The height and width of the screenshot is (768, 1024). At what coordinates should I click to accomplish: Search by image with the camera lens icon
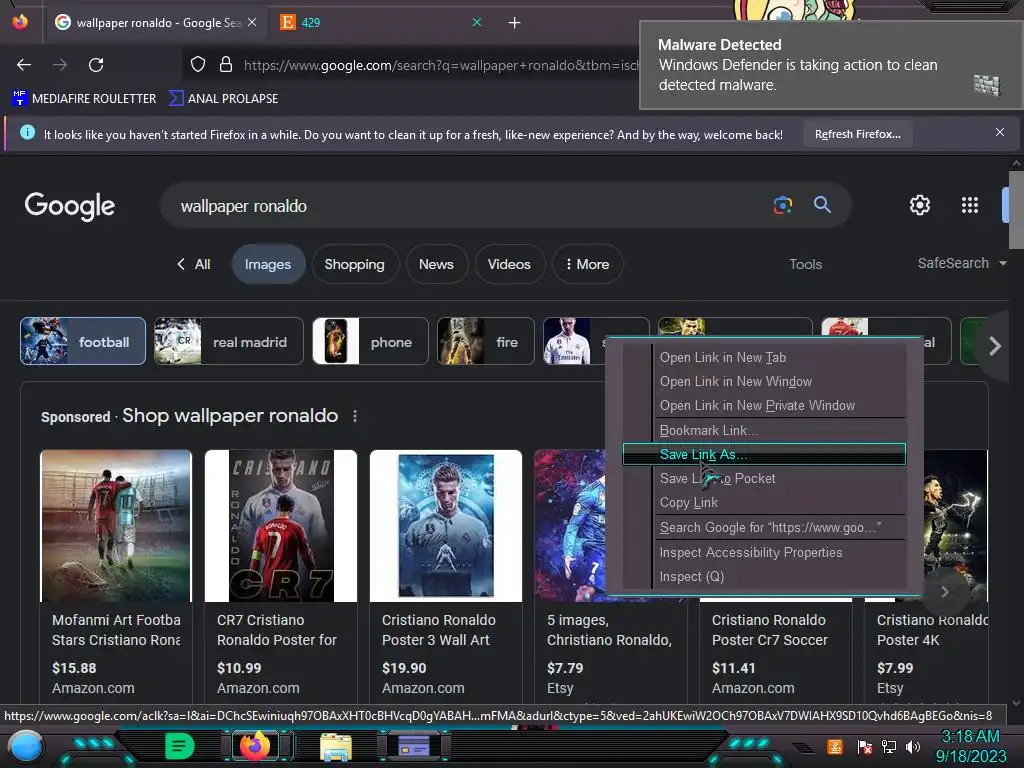tap(783, 205)
